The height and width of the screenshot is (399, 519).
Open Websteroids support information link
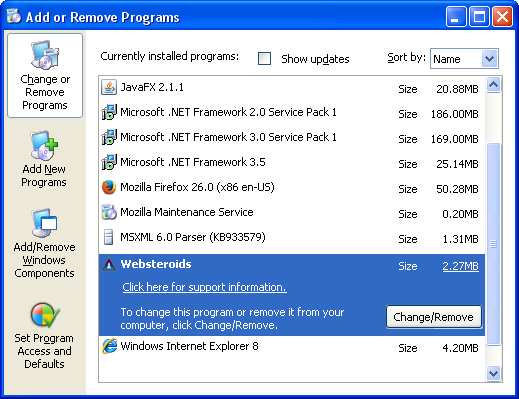click(x=204, y=287)
